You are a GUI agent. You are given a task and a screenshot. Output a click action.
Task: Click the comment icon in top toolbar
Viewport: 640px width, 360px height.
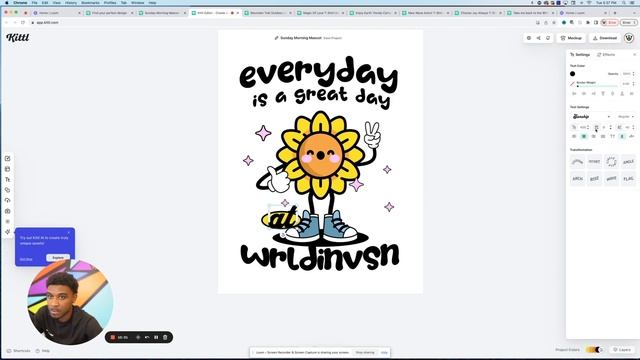click(548, 38)
